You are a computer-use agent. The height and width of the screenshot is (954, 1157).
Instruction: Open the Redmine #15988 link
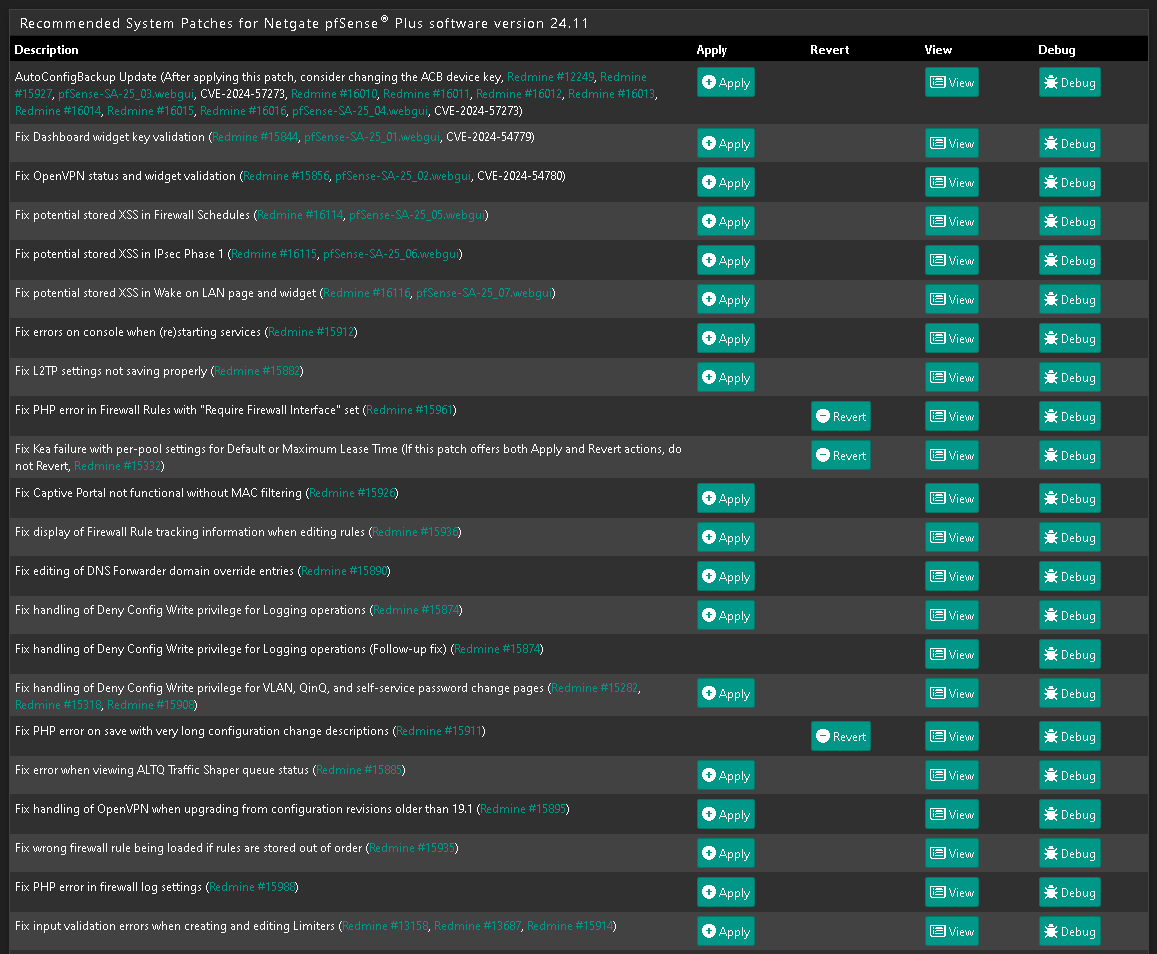[252, 888]
